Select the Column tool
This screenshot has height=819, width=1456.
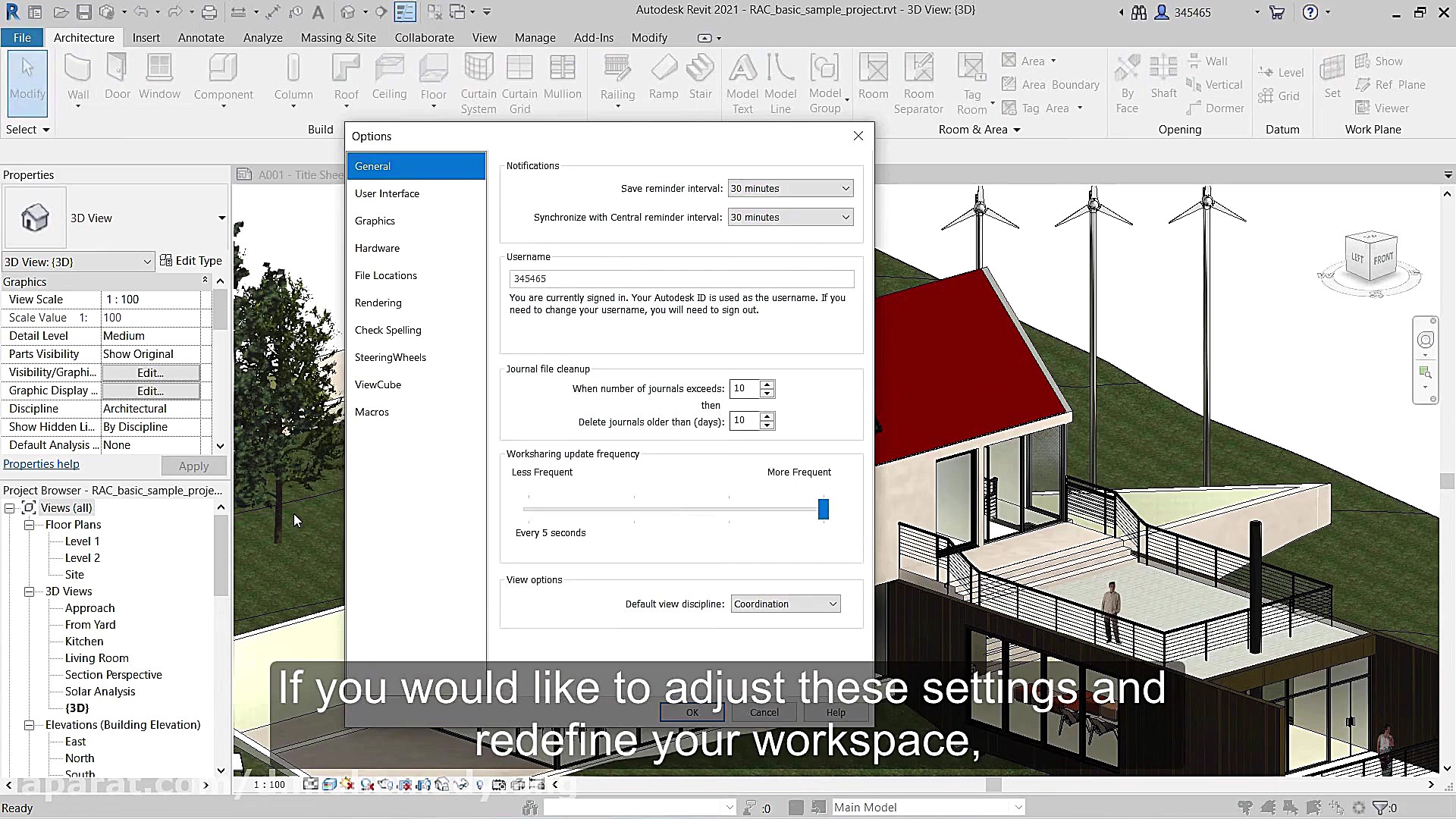pos(293,80)
